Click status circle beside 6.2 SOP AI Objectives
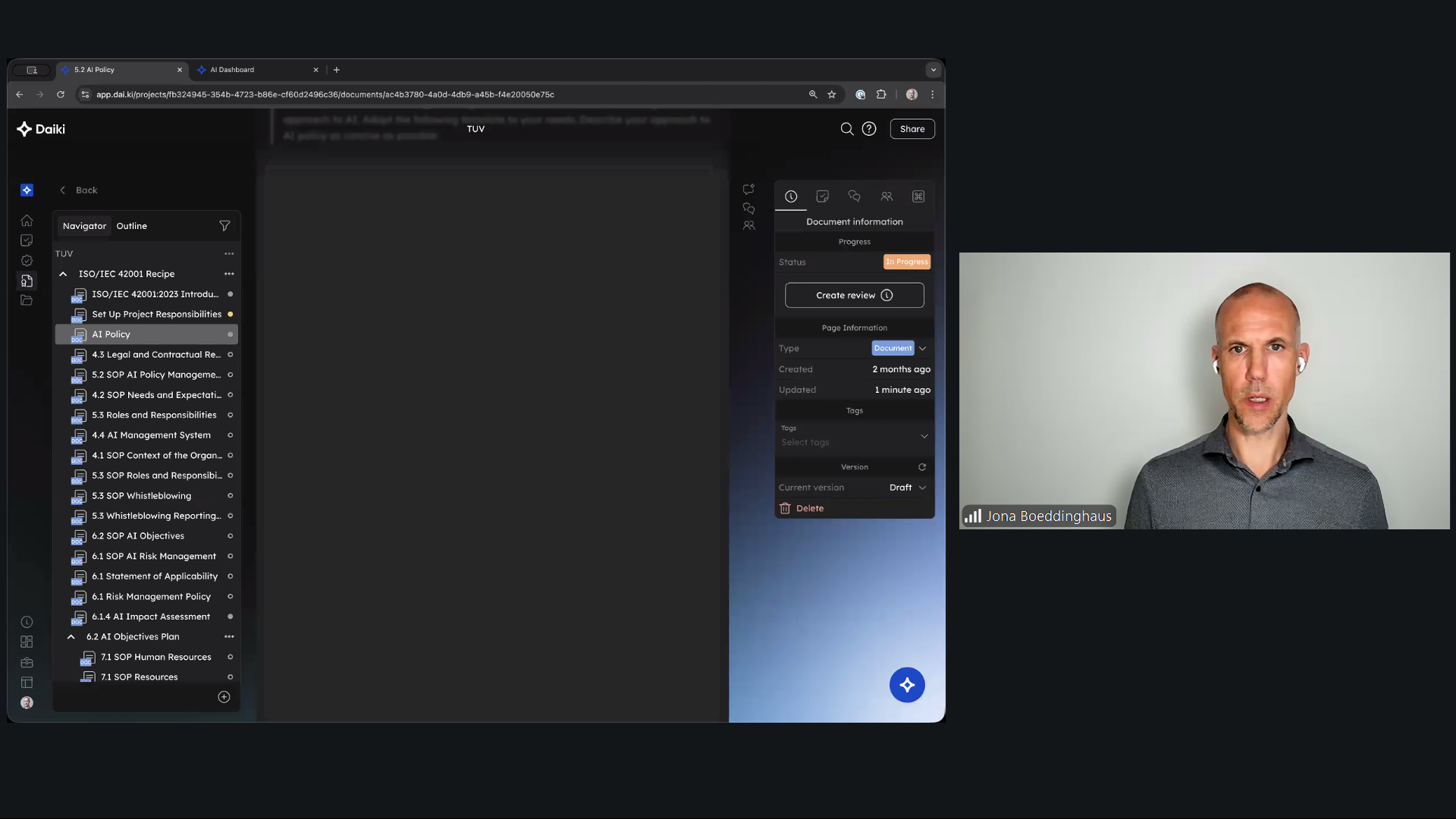Image resolution: width=1456 pixels, height=819 pixels. (x=230, y=536)
